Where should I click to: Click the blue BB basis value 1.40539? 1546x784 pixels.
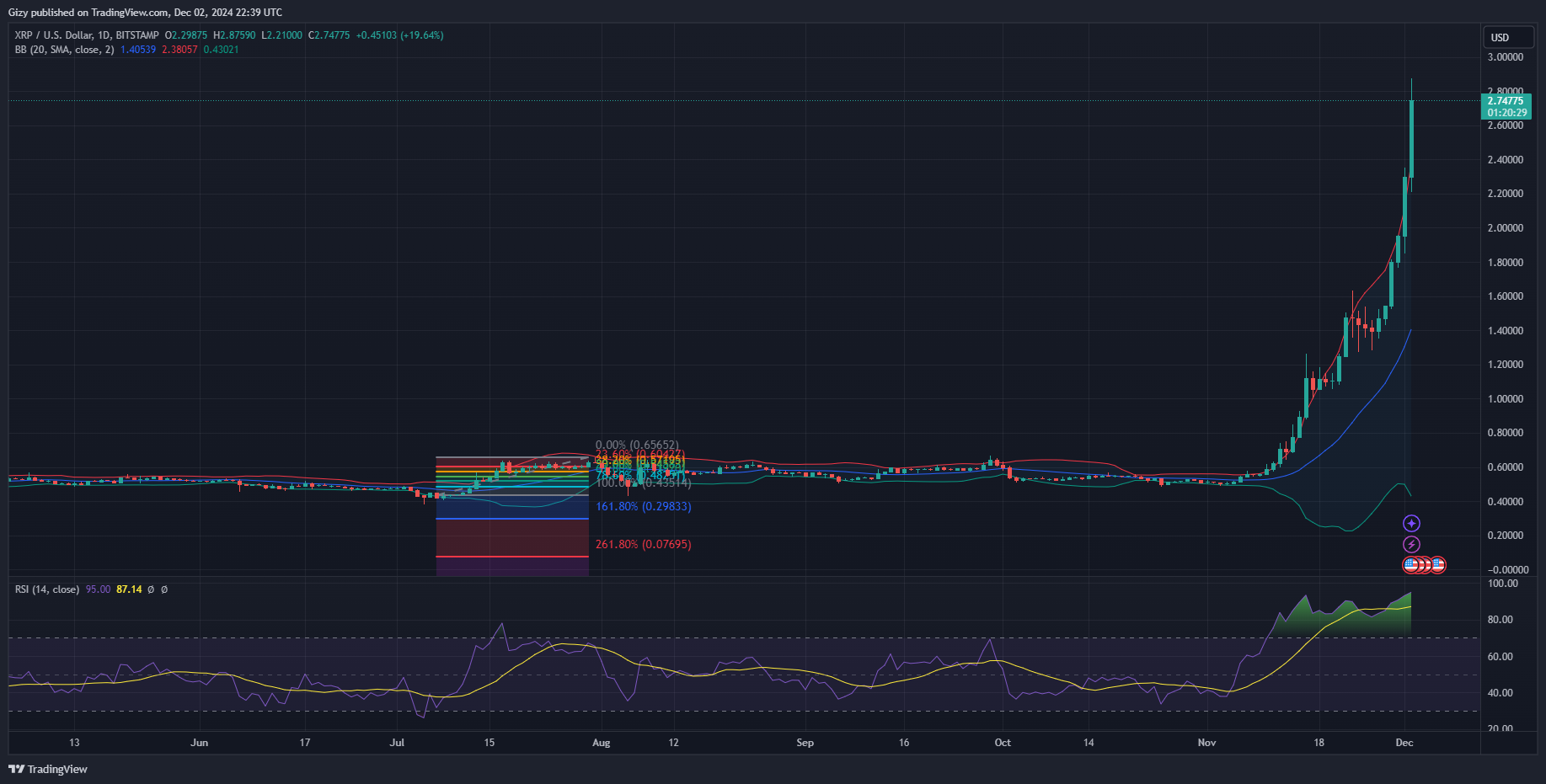pyautogui.click(x=138, y=50)
